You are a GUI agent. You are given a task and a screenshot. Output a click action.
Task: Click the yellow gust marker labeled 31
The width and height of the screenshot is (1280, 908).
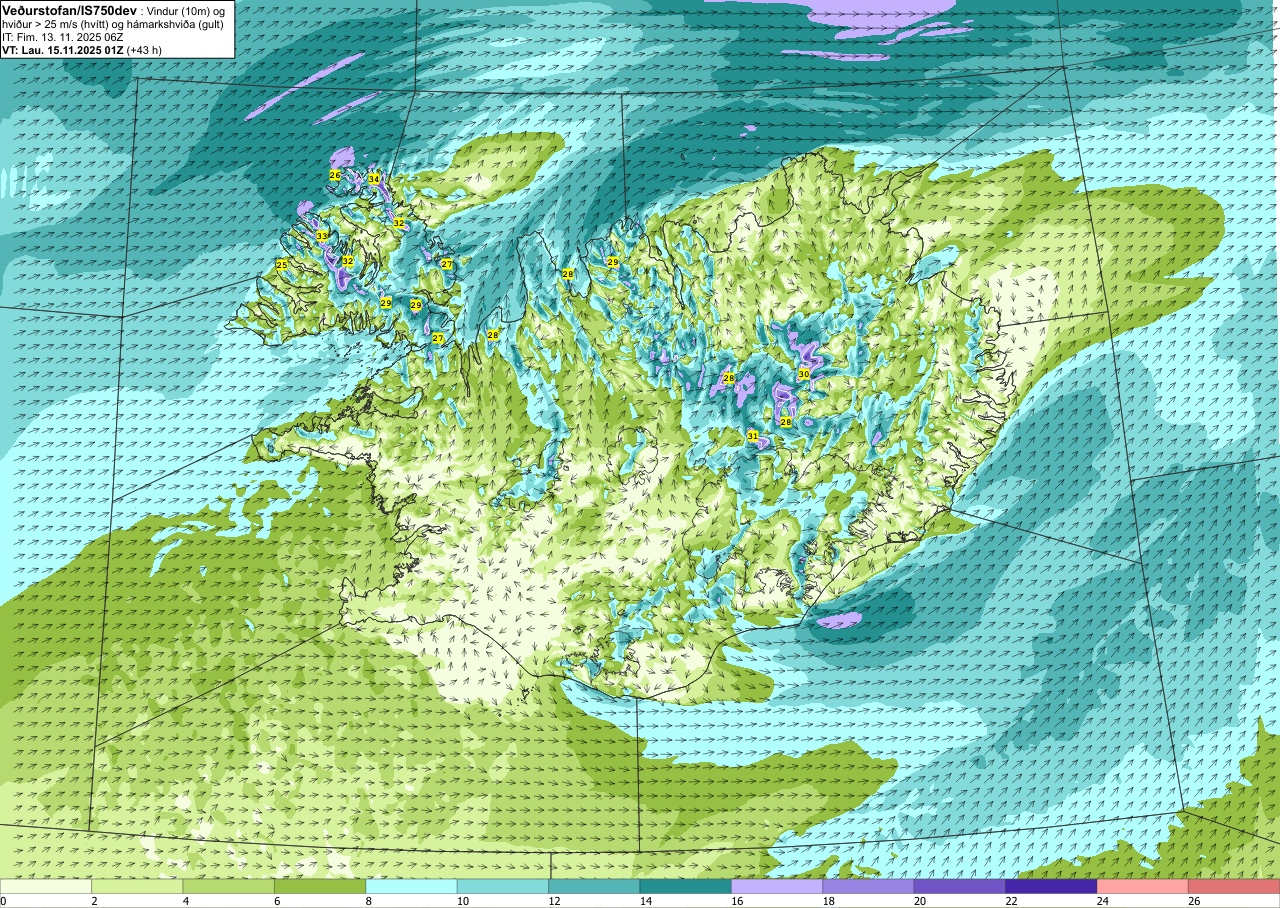pos(752,435)
